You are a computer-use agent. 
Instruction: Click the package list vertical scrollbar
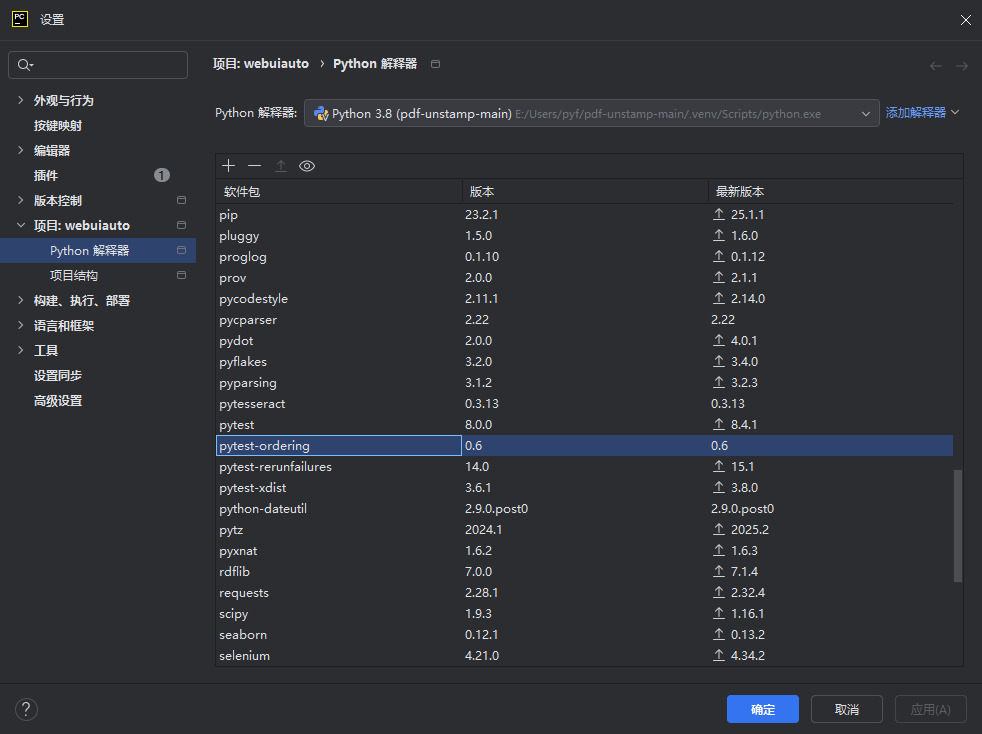coord(958,526)
